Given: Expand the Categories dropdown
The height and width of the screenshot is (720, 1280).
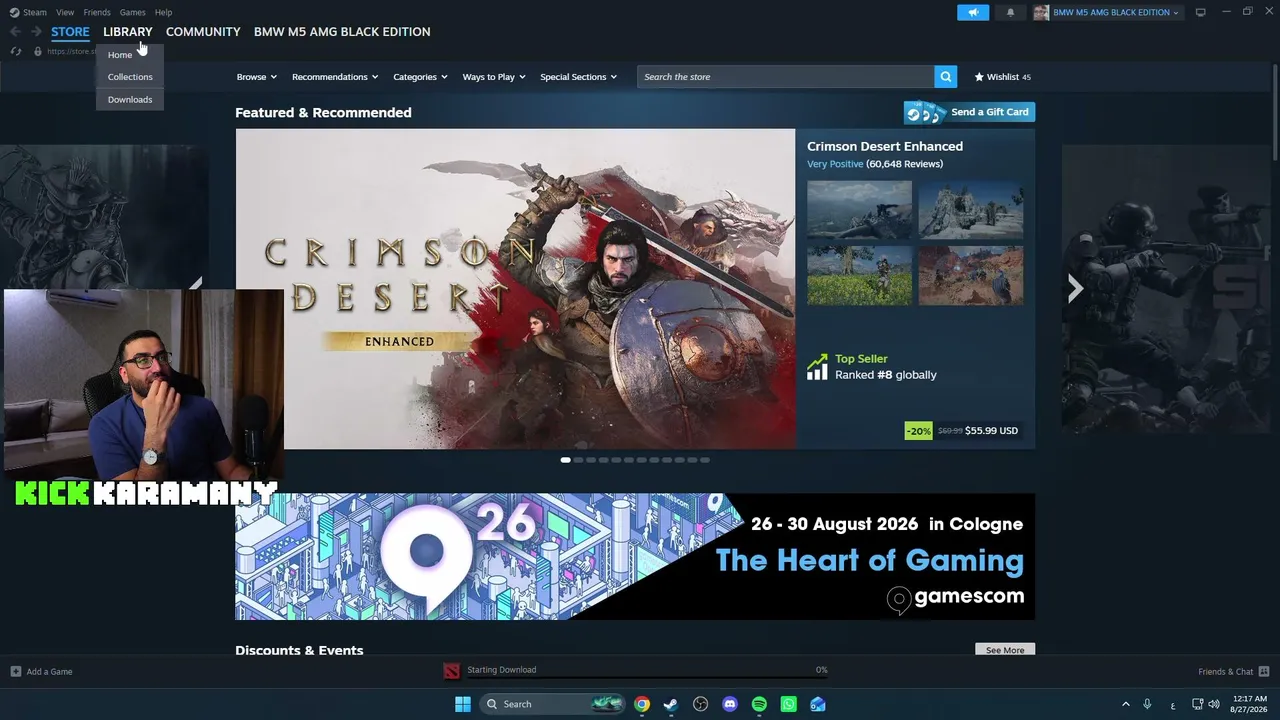Looking at the screenshot, I should pyautogui.click(x=420, y=77).
